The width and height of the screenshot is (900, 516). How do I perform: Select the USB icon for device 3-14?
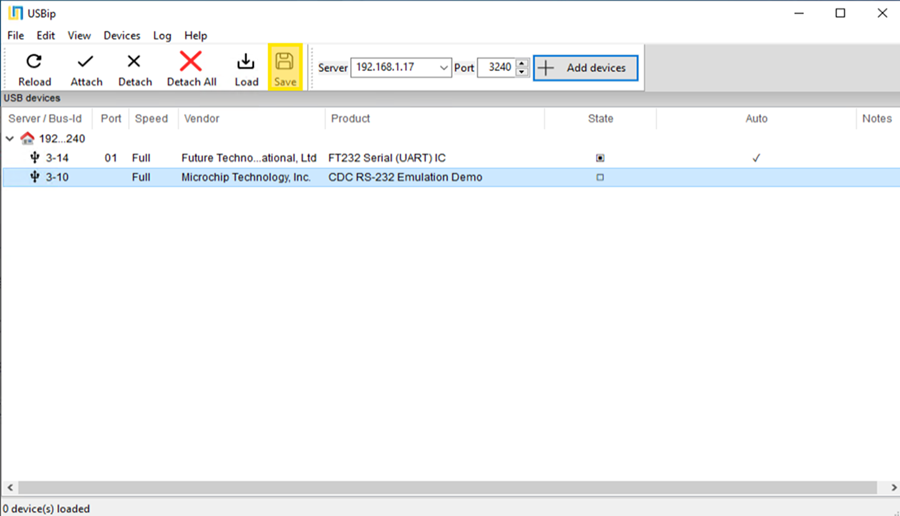[35, 158]
